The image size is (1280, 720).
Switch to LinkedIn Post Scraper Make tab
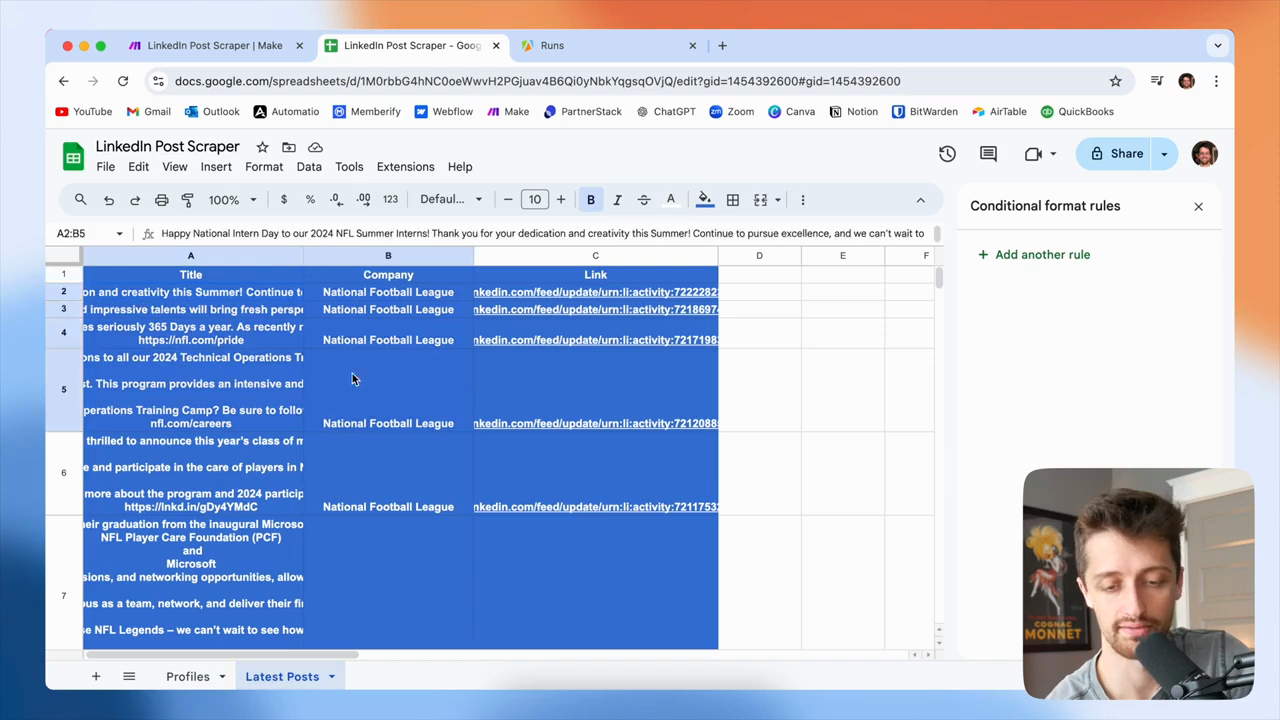[215, 46]
